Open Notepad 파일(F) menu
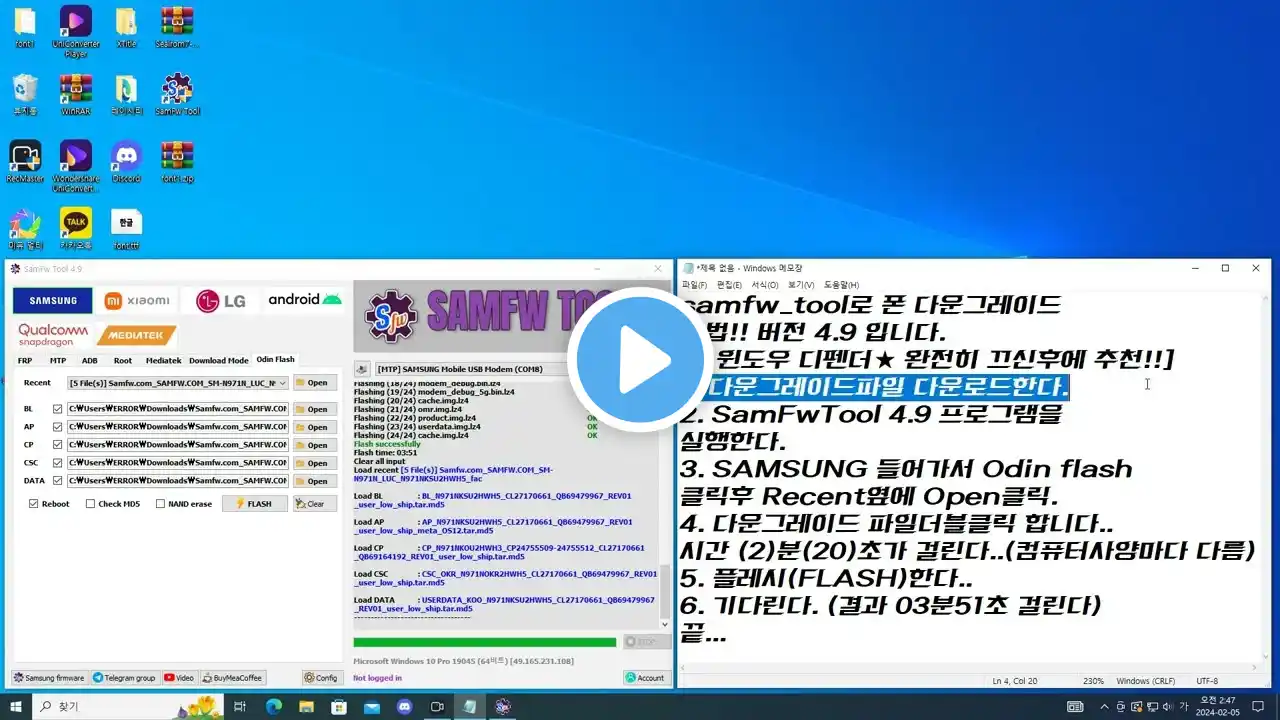 (694, 285)
